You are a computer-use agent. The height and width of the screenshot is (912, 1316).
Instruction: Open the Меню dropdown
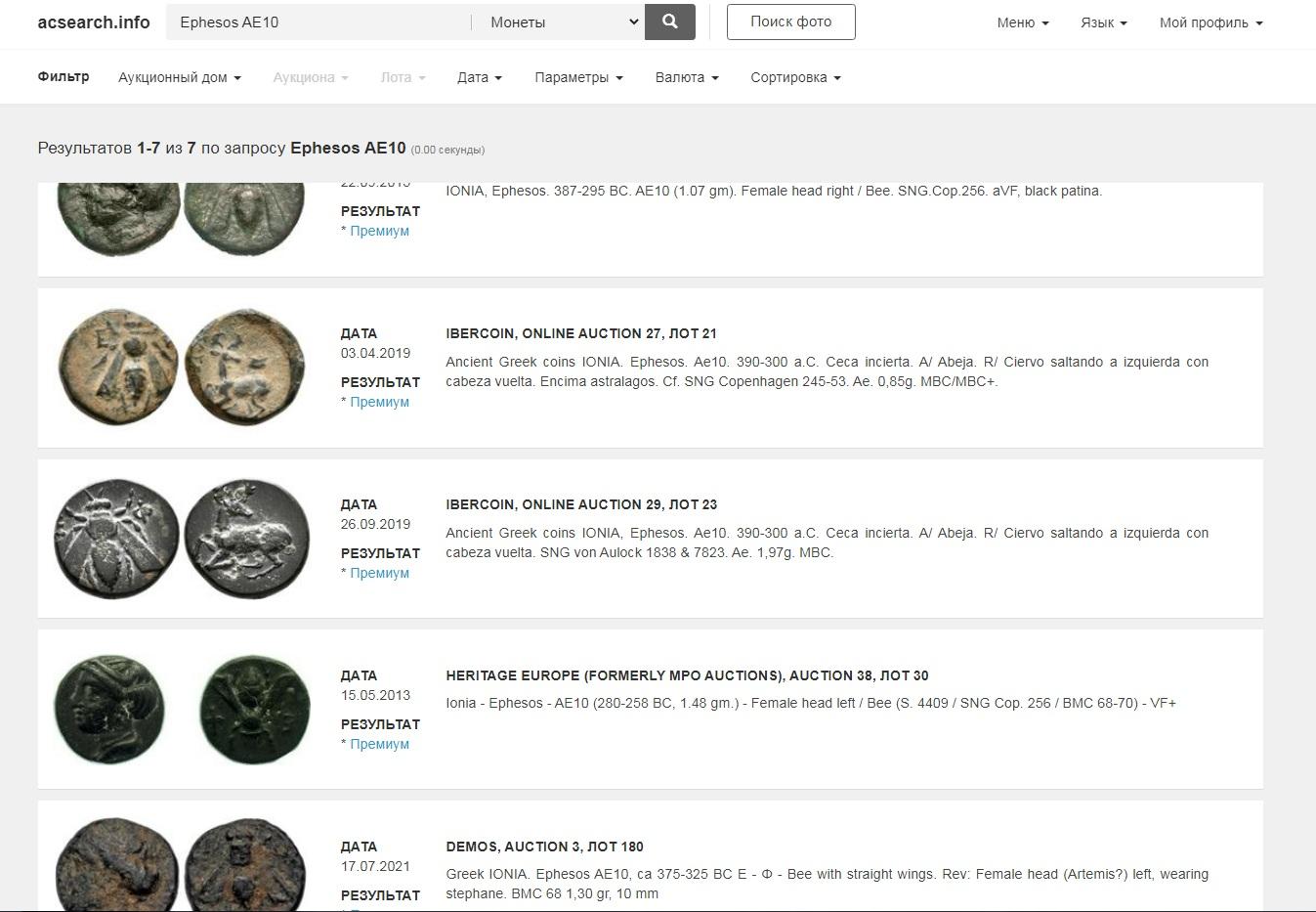[1023, 22]
